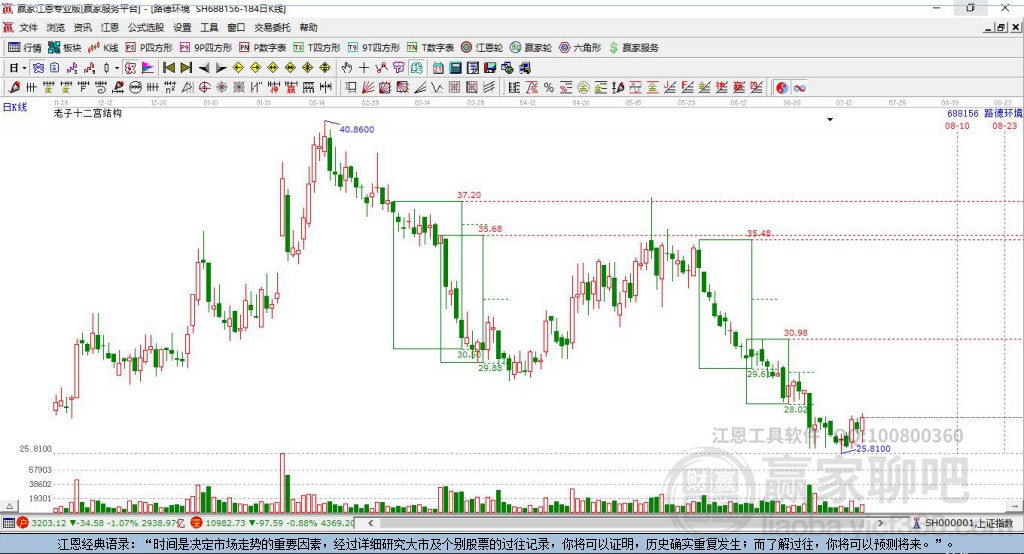Open the 行情 market quotes view

pyautogui.click(x=25, y=48)
